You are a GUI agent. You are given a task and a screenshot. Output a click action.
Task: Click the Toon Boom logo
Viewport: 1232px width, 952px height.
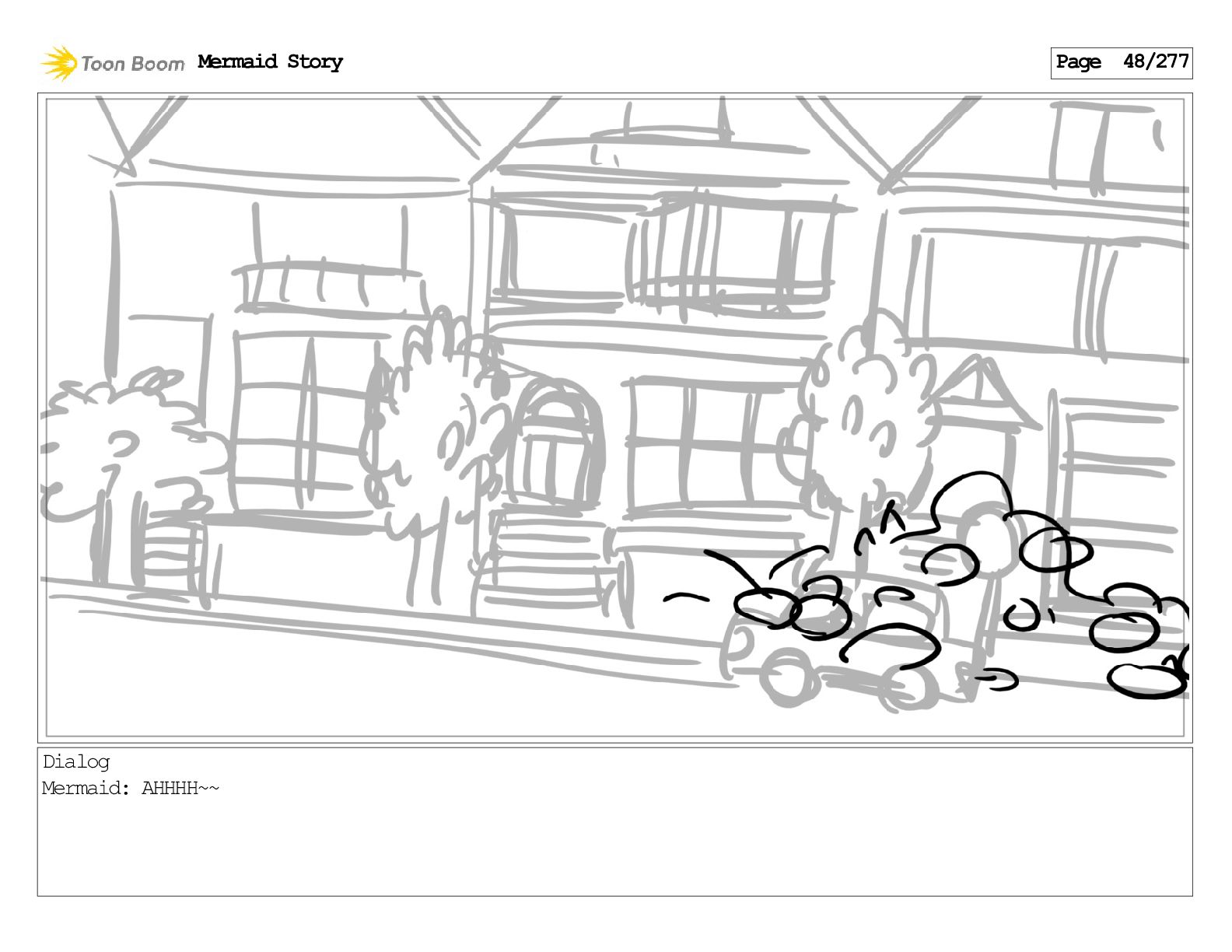tap(113, 63)
